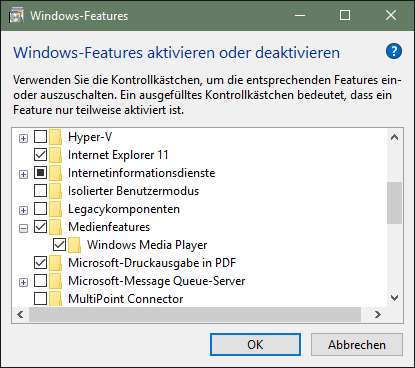Expand the Internetinformationsdienste tree node
Image resolution: width=415 pixels, height=368 pixels.
click(x=23, y=174)
